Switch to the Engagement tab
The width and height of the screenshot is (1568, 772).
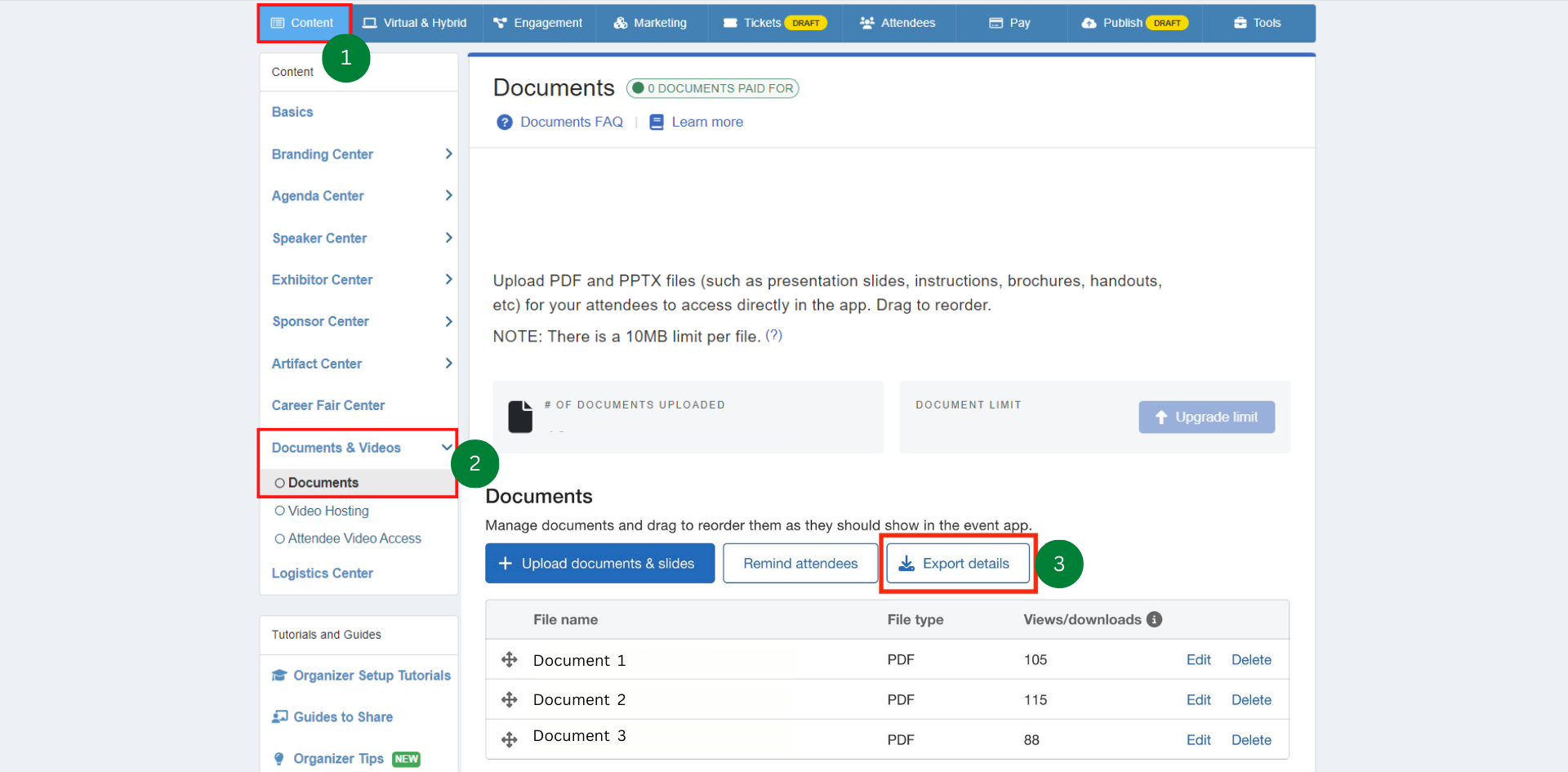539,23
